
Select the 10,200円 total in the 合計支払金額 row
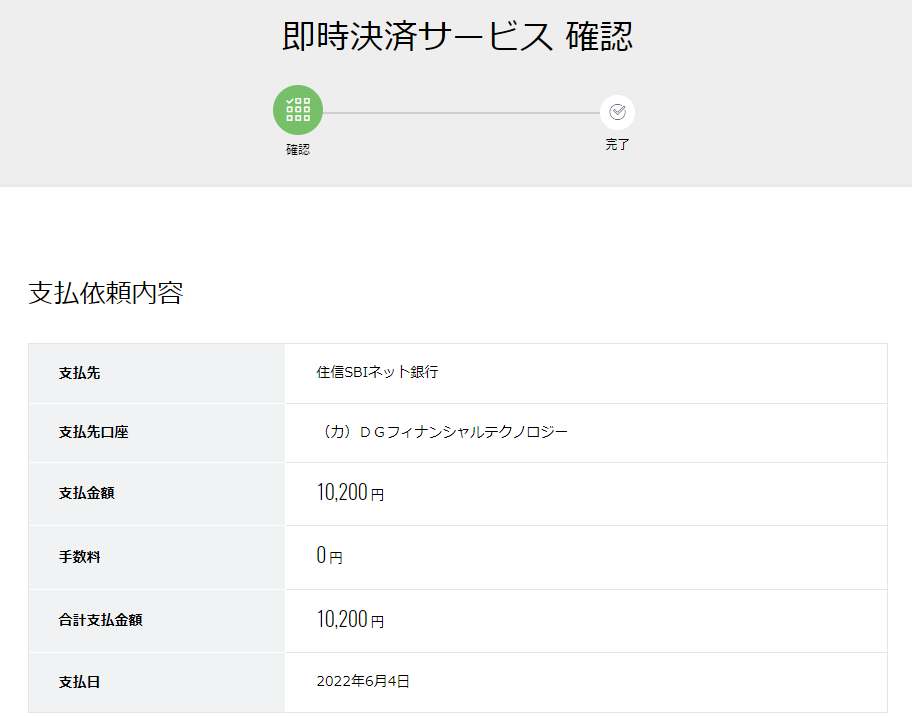click(x=350, y=619)
